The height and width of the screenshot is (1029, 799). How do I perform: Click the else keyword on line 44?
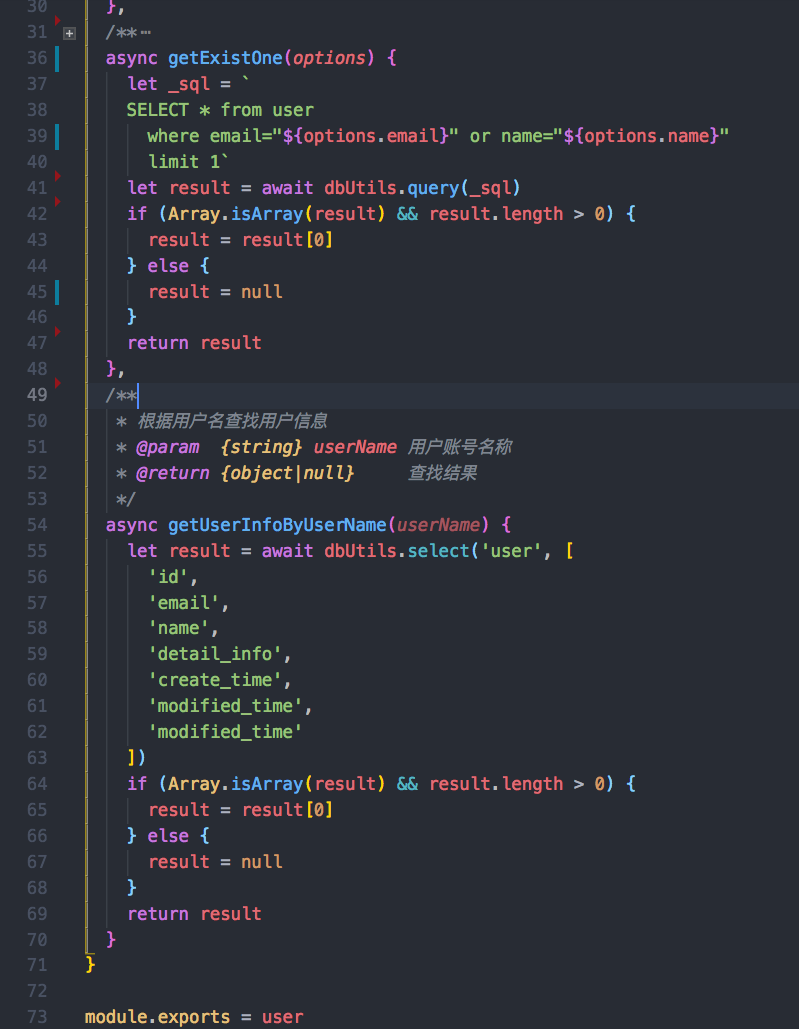[168, 266]
